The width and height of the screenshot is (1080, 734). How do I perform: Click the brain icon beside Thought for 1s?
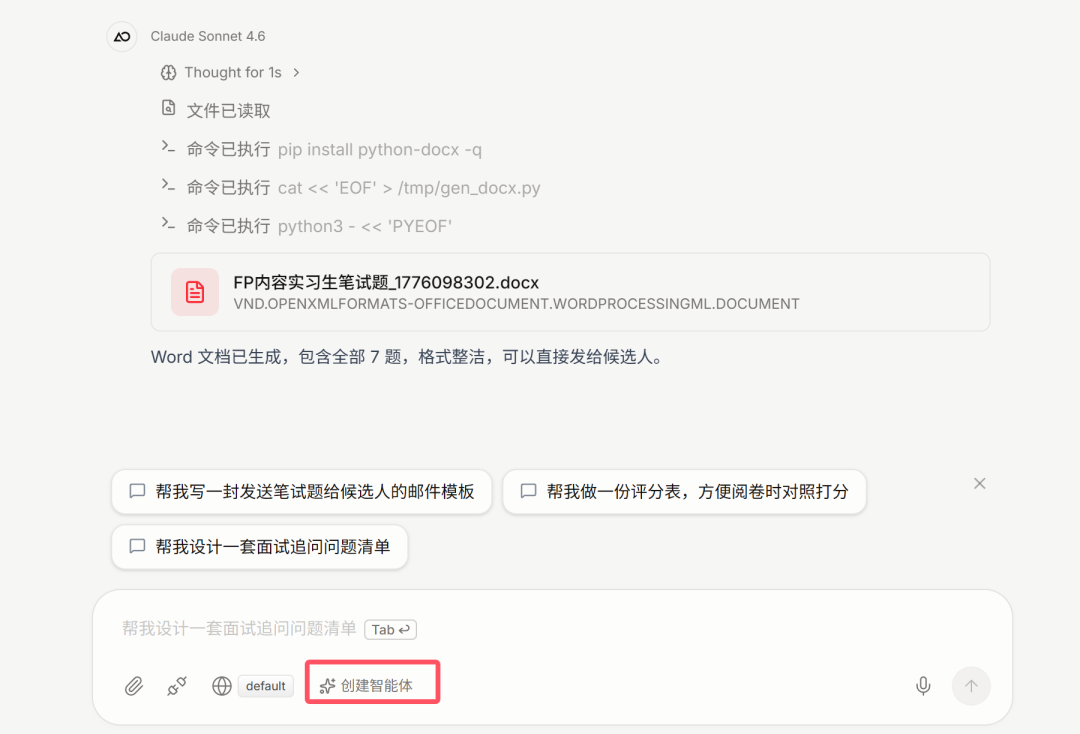(168, 72)
